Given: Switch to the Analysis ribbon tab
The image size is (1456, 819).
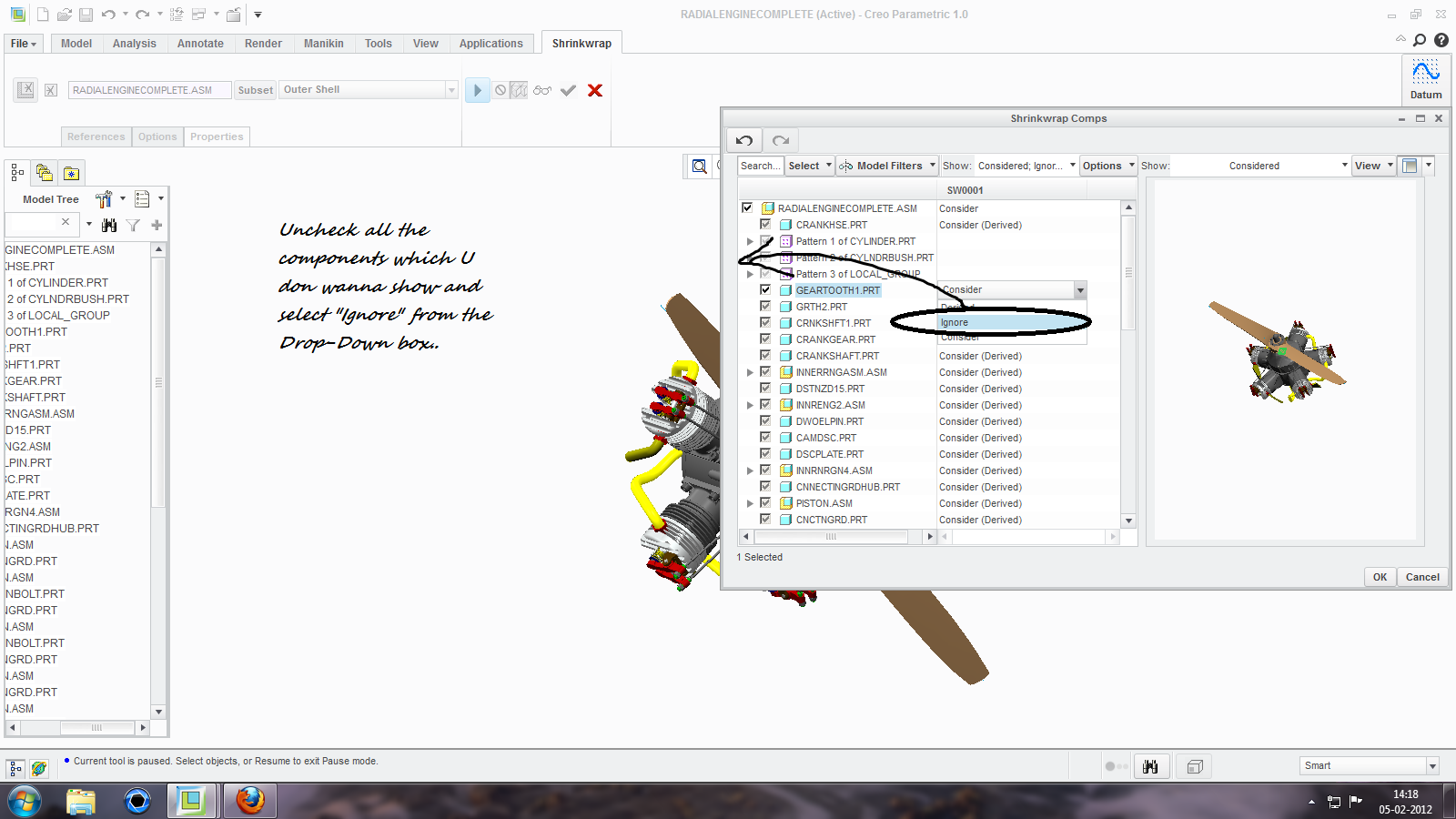Looking at the screenshot, I should pyautogui.click(x=135, y=44).
